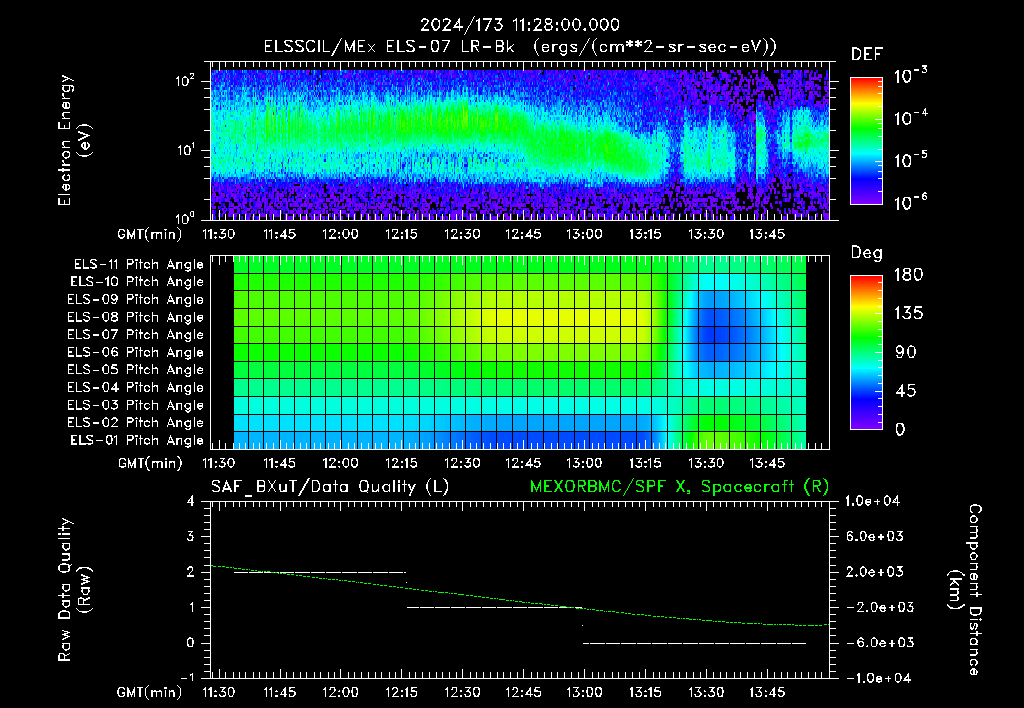Select the ELS-02 Pitch Angle row label
Viewport: 1024px width, 708px height.
pos(135,423)
